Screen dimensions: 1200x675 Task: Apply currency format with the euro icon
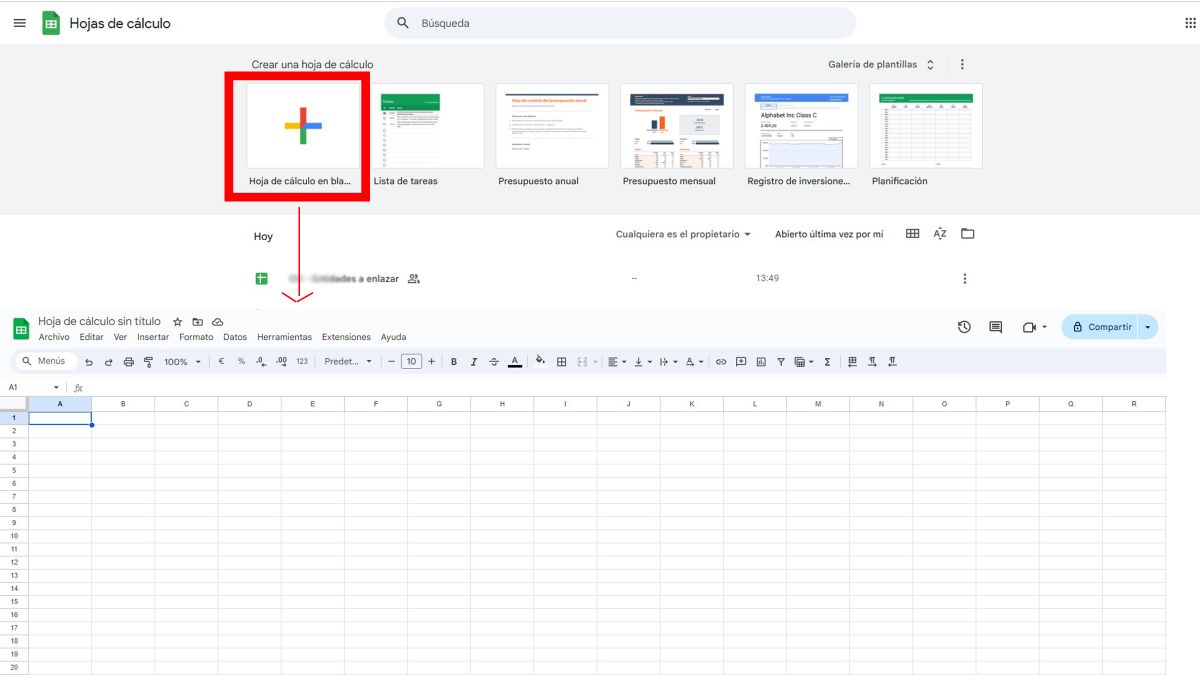coord(221,361)
